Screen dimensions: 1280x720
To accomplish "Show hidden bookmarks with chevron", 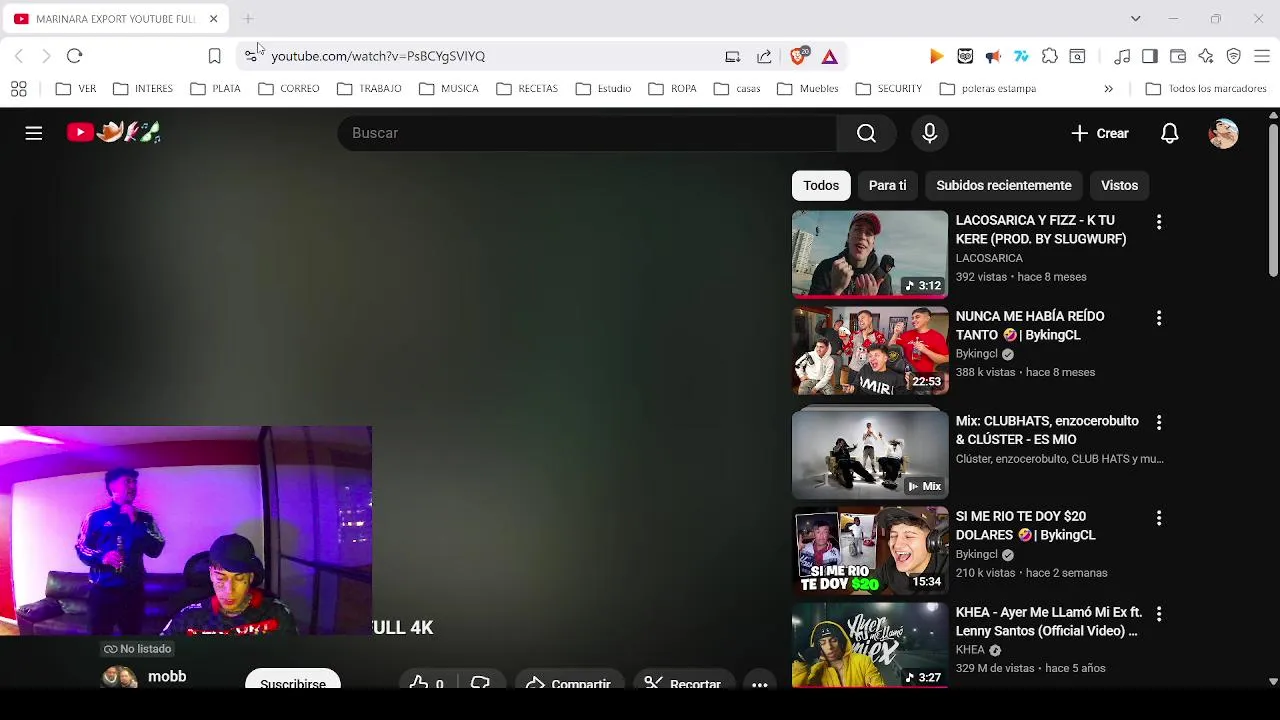I will pyautogui.click(x=1108, y=89).
